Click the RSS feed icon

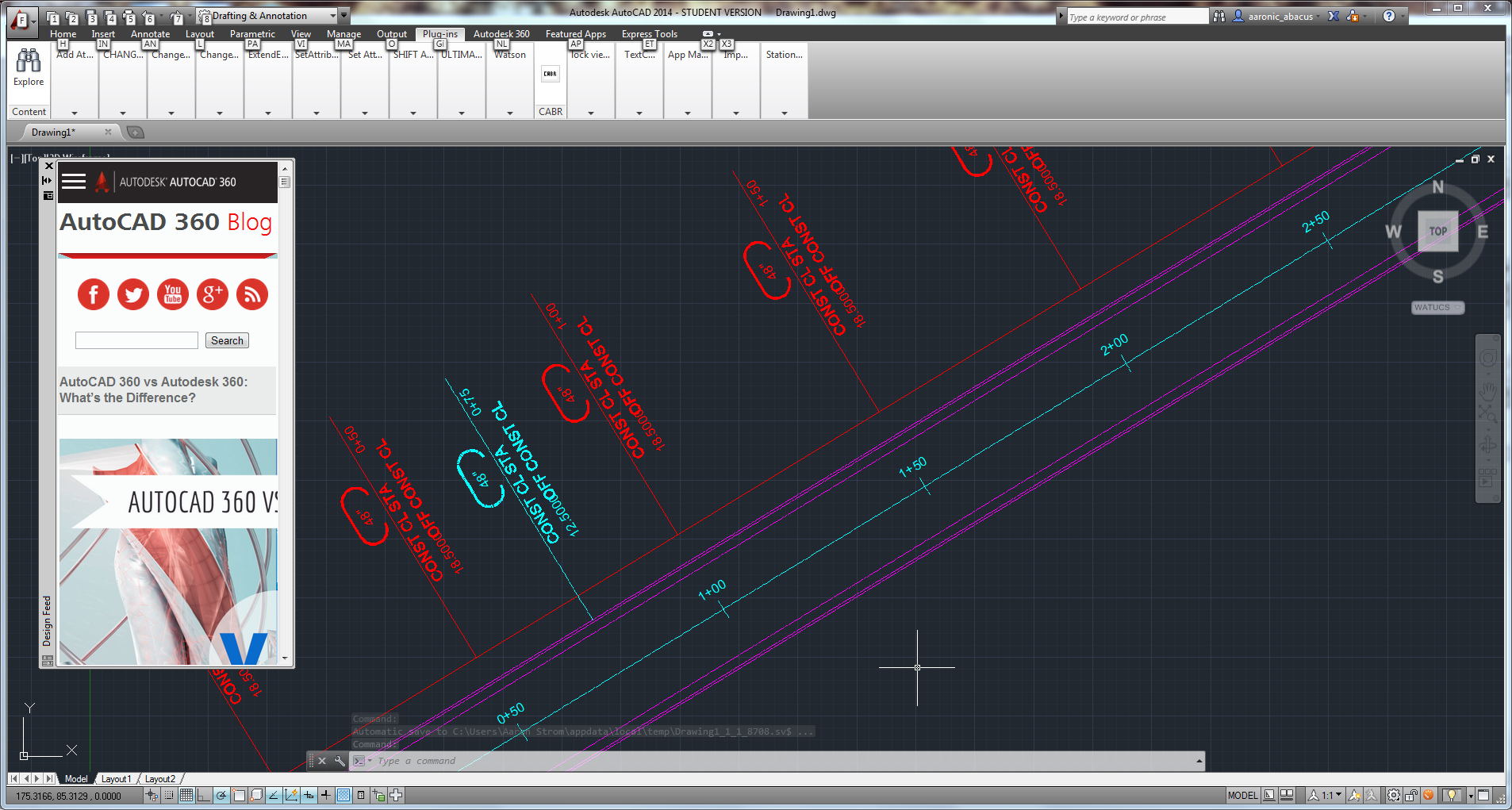(x=252, y=294)
